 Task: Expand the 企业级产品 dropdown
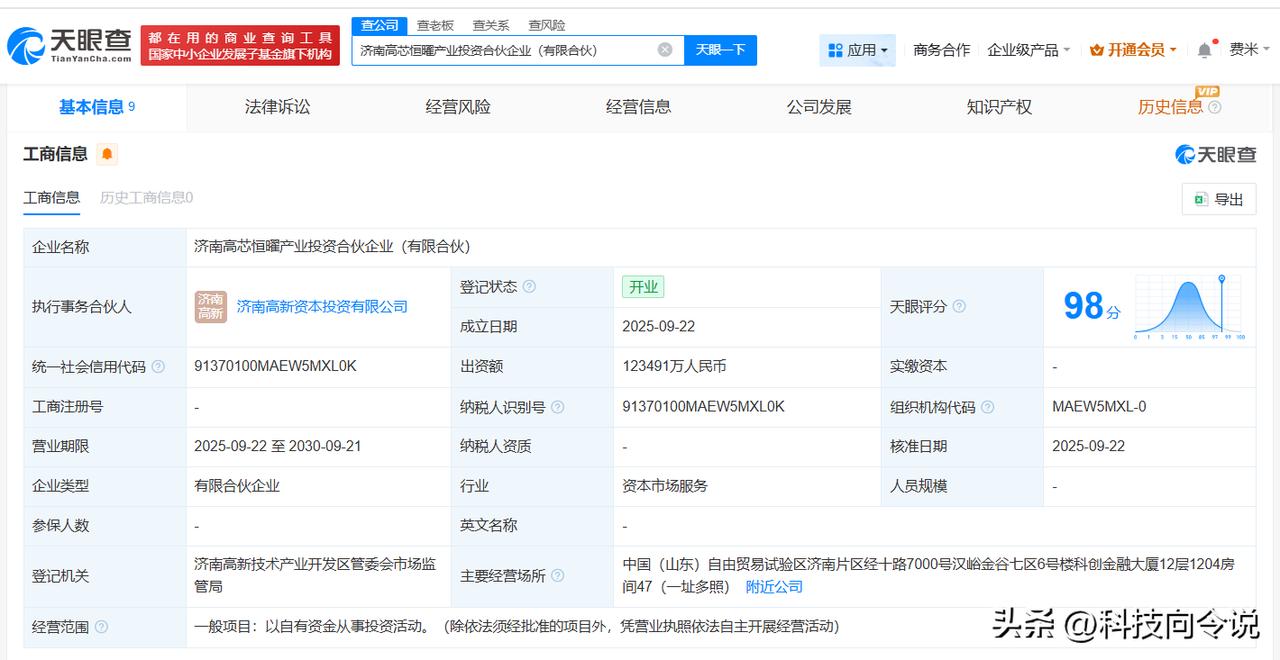point(1028,50)
